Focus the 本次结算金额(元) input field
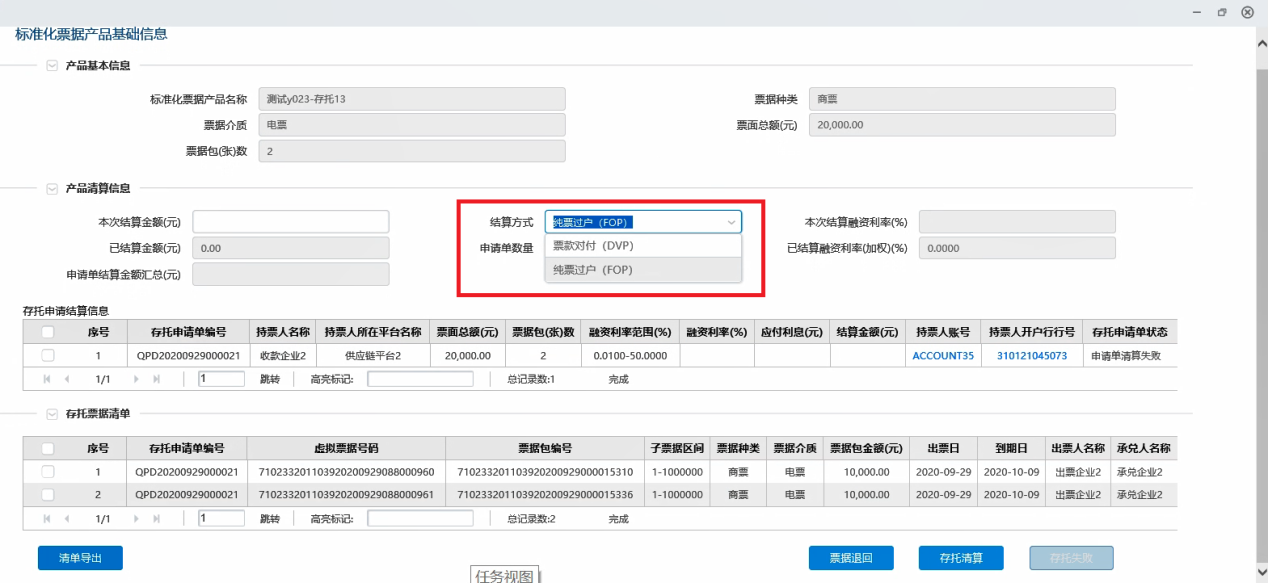Screen dimensions: 1268x583 click(x=291, y=222)
